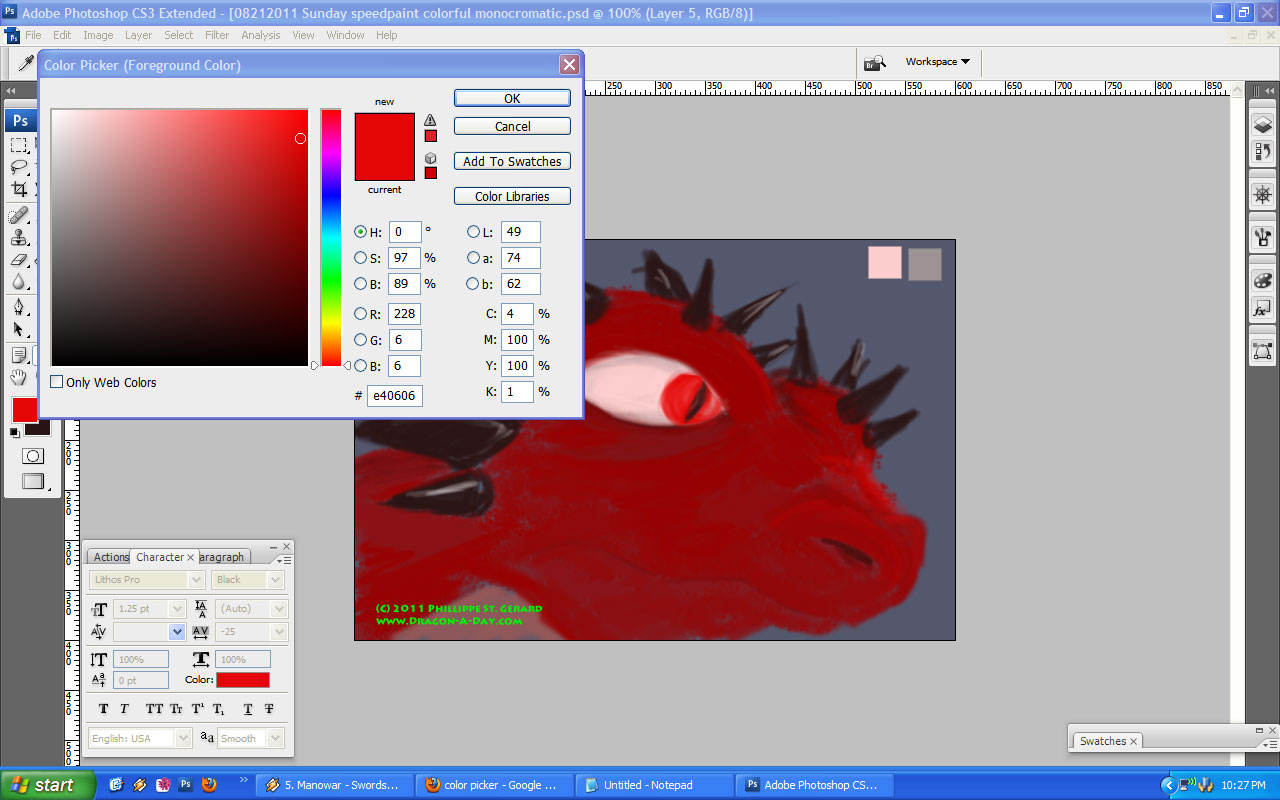
Task: Open Untitled - Notepad from taskbar
Action: (x=655, y=785)
